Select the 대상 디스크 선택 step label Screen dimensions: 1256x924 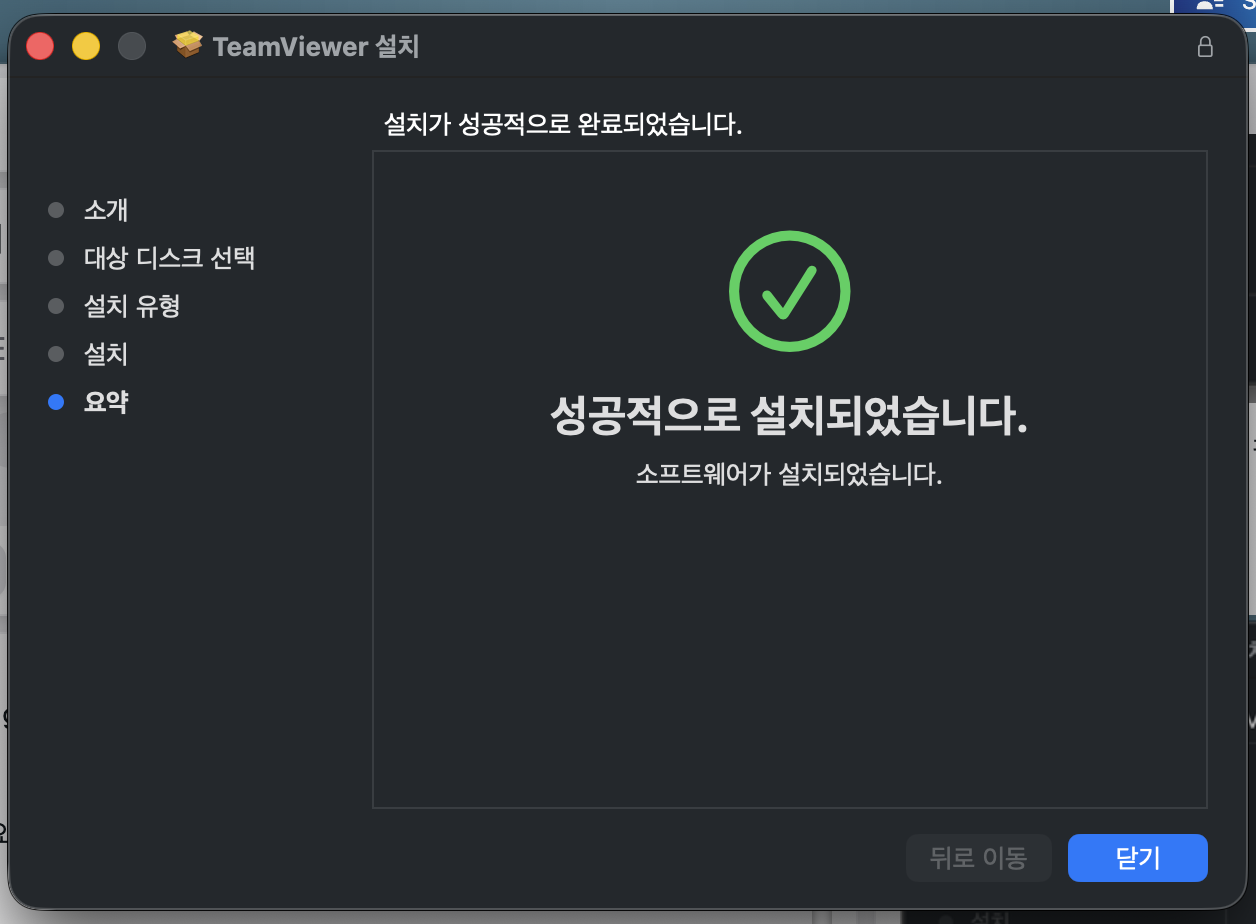click(x=170, y=258)
